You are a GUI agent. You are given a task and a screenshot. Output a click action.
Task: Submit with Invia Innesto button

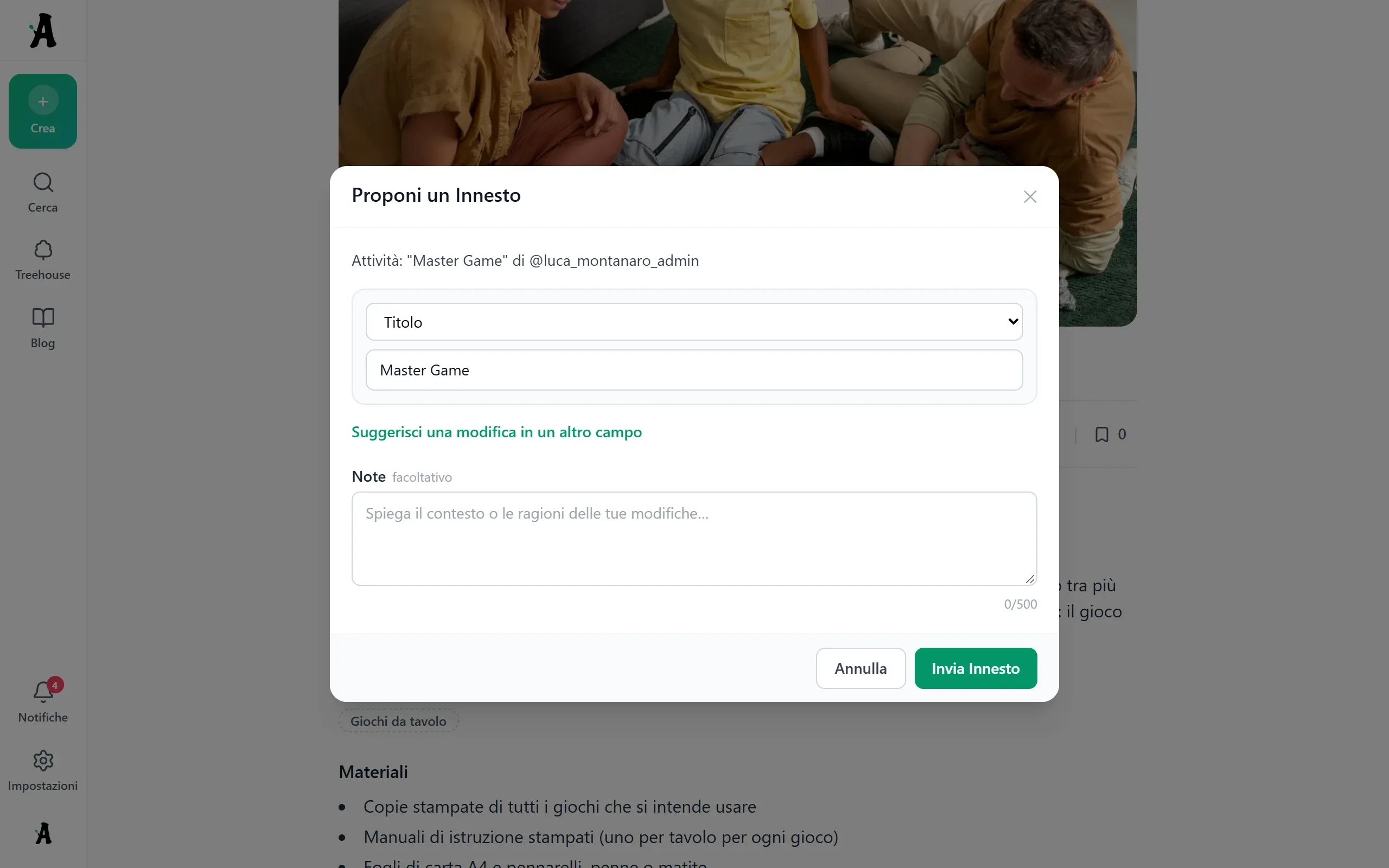pyautogui.click(x=975, y=668)
